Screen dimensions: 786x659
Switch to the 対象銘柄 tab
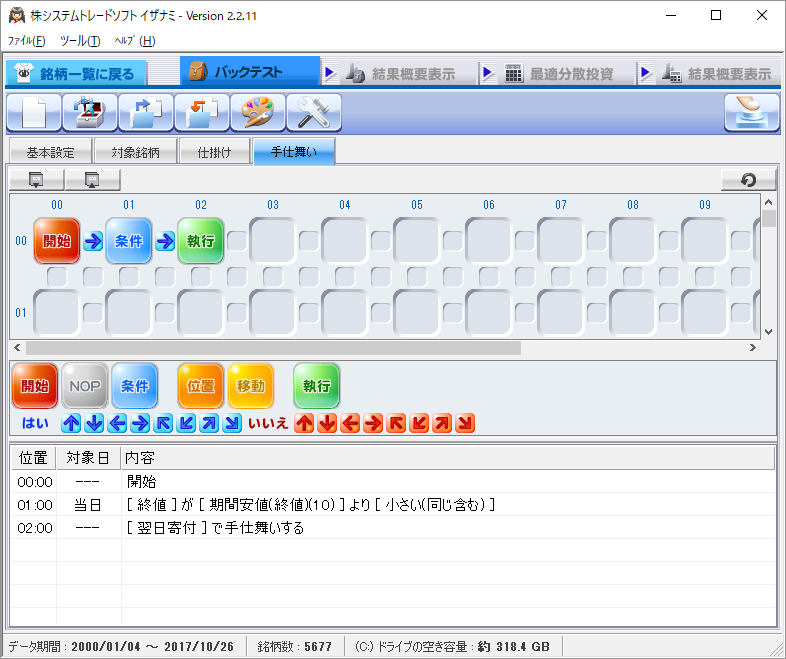point(135,152)
